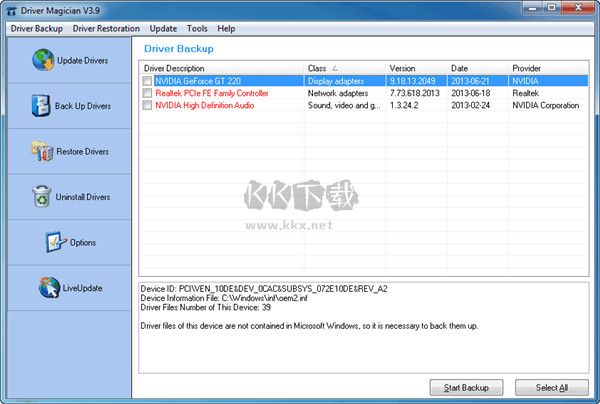This screenshot has width=600, height=404.
Task: Click the Start Backup button
Action: 466,388
